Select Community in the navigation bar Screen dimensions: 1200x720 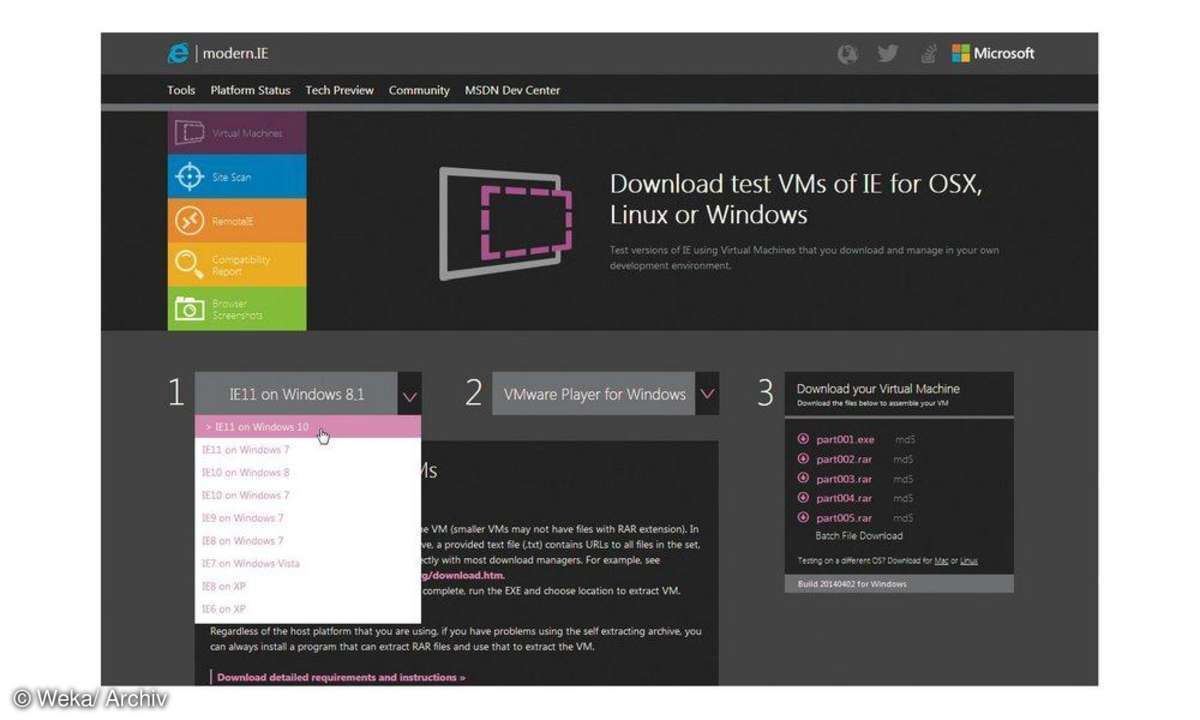(419, 90)
